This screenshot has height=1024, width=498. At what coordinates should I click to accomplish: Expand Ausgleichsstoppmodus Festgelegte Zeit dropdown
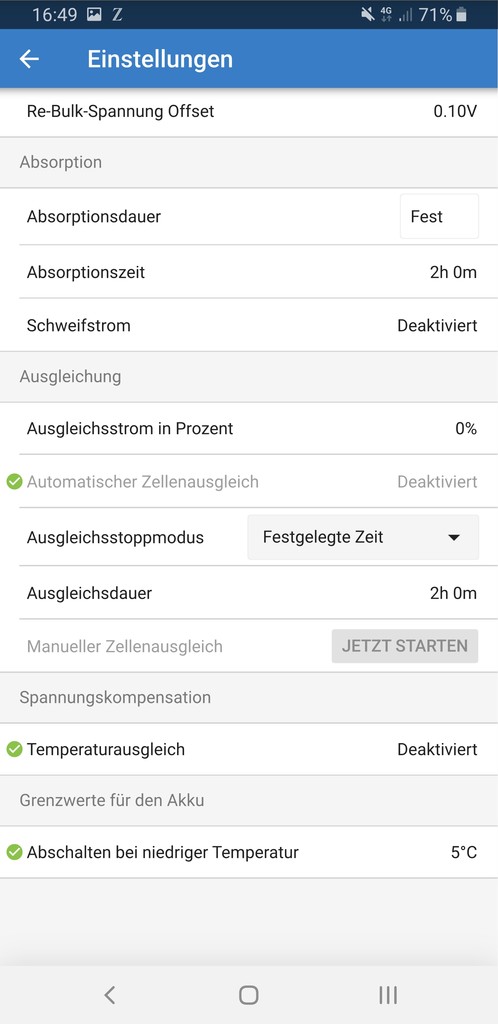pos(363,537)
